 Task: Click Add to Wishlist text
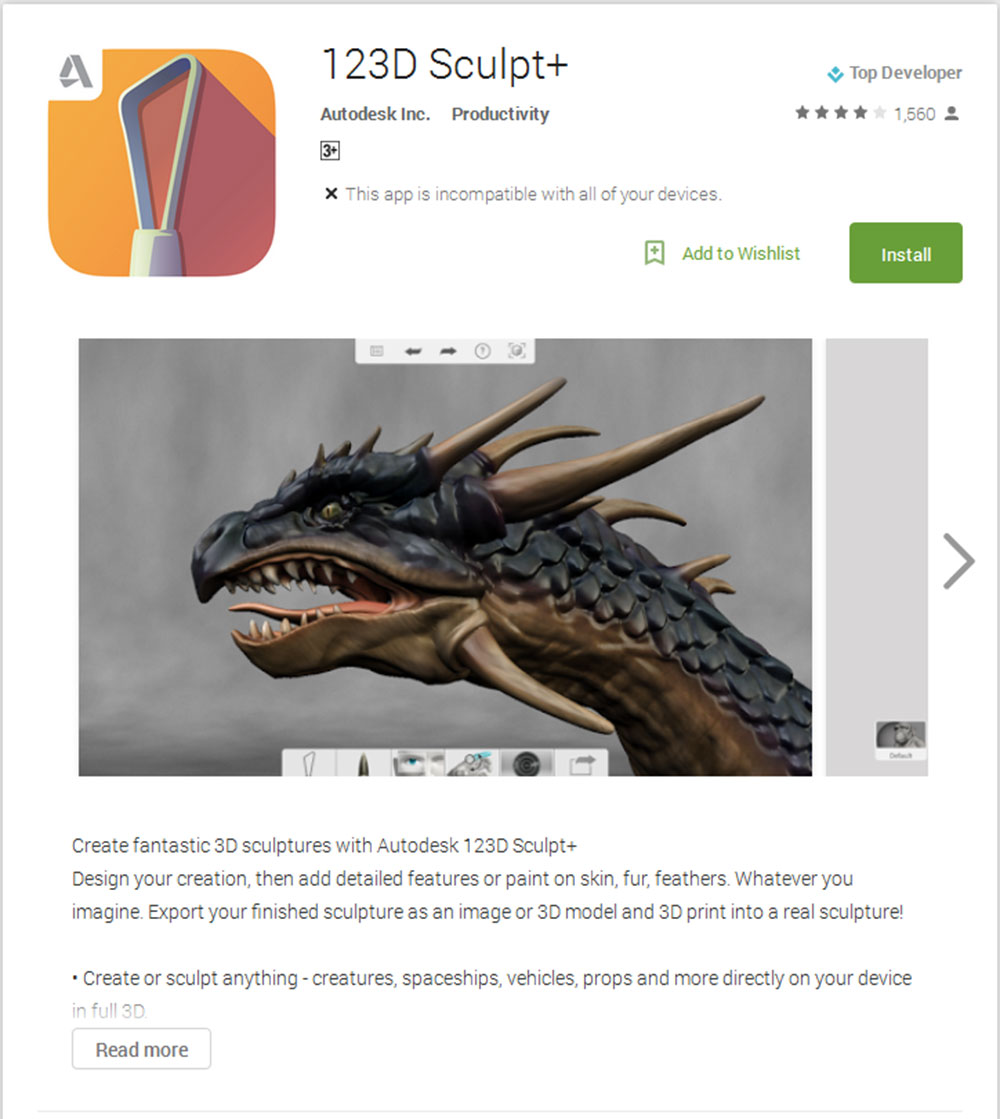pyautogui.click(x=741, y=253)
